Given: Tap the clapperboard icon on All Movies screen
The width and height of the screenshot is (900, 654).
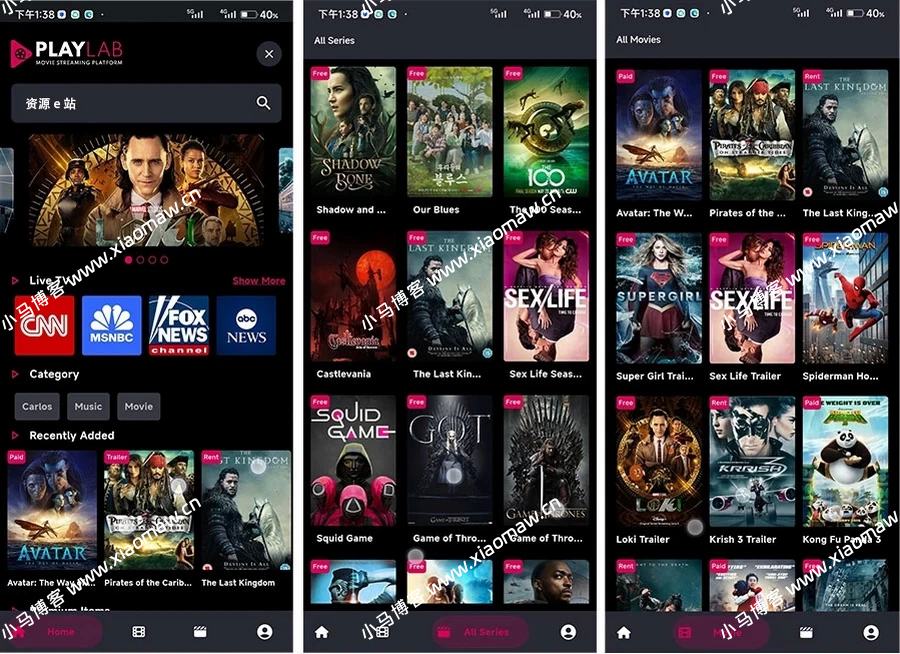Looking at the screenshot, I should [x=806, y=632].
